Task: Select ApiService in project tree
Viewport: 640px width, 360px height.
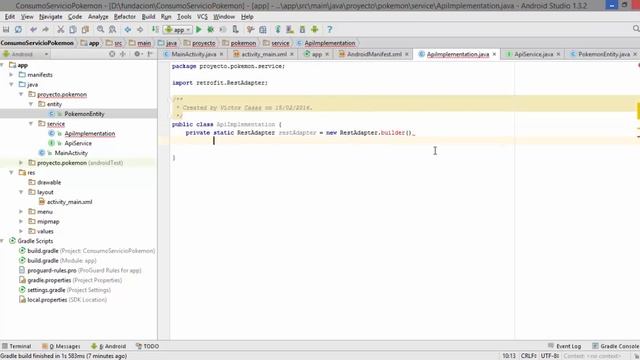Action: pyautogui.click(x=78, y=143)
